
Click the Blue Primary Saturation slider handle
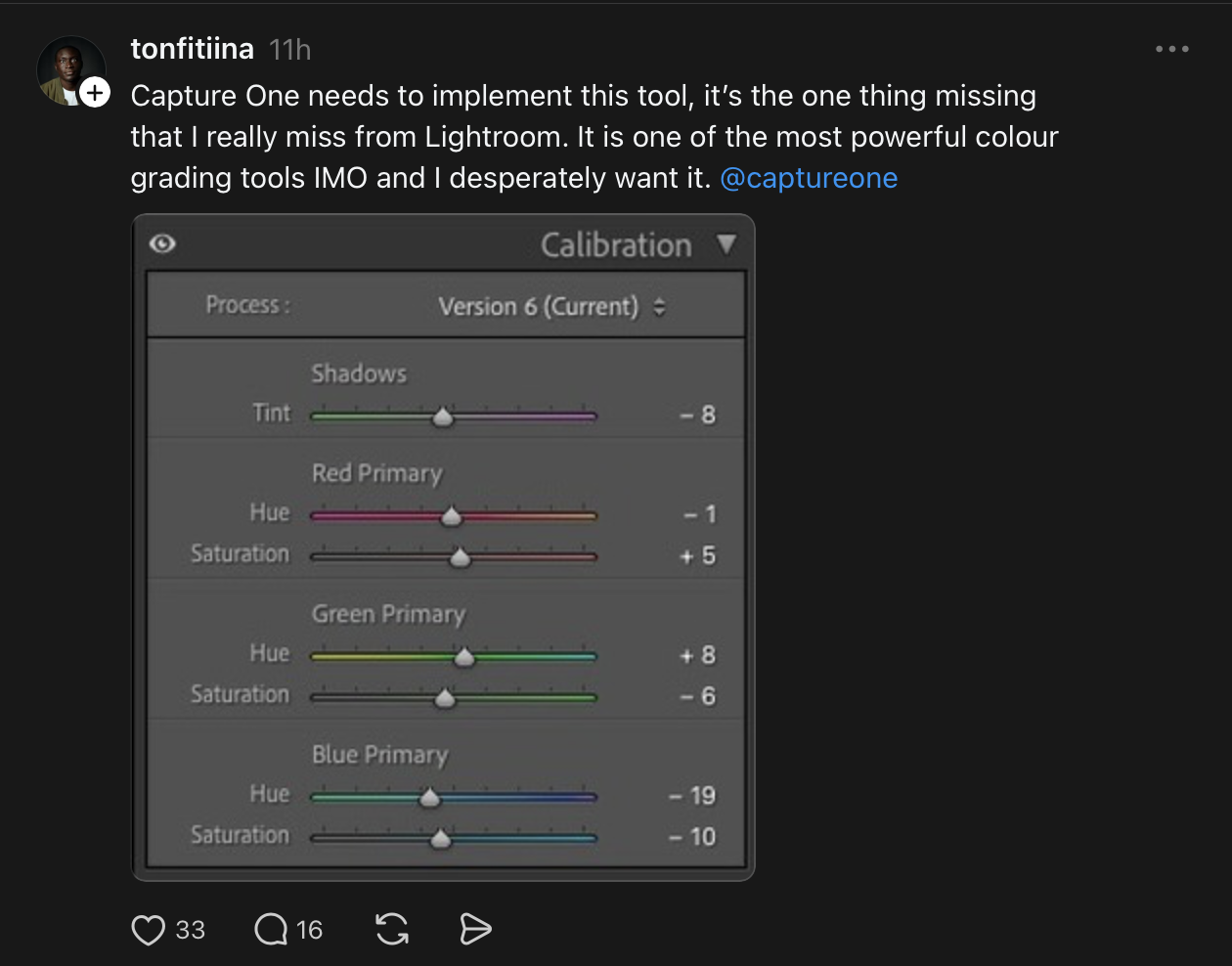tap(441, 839)
